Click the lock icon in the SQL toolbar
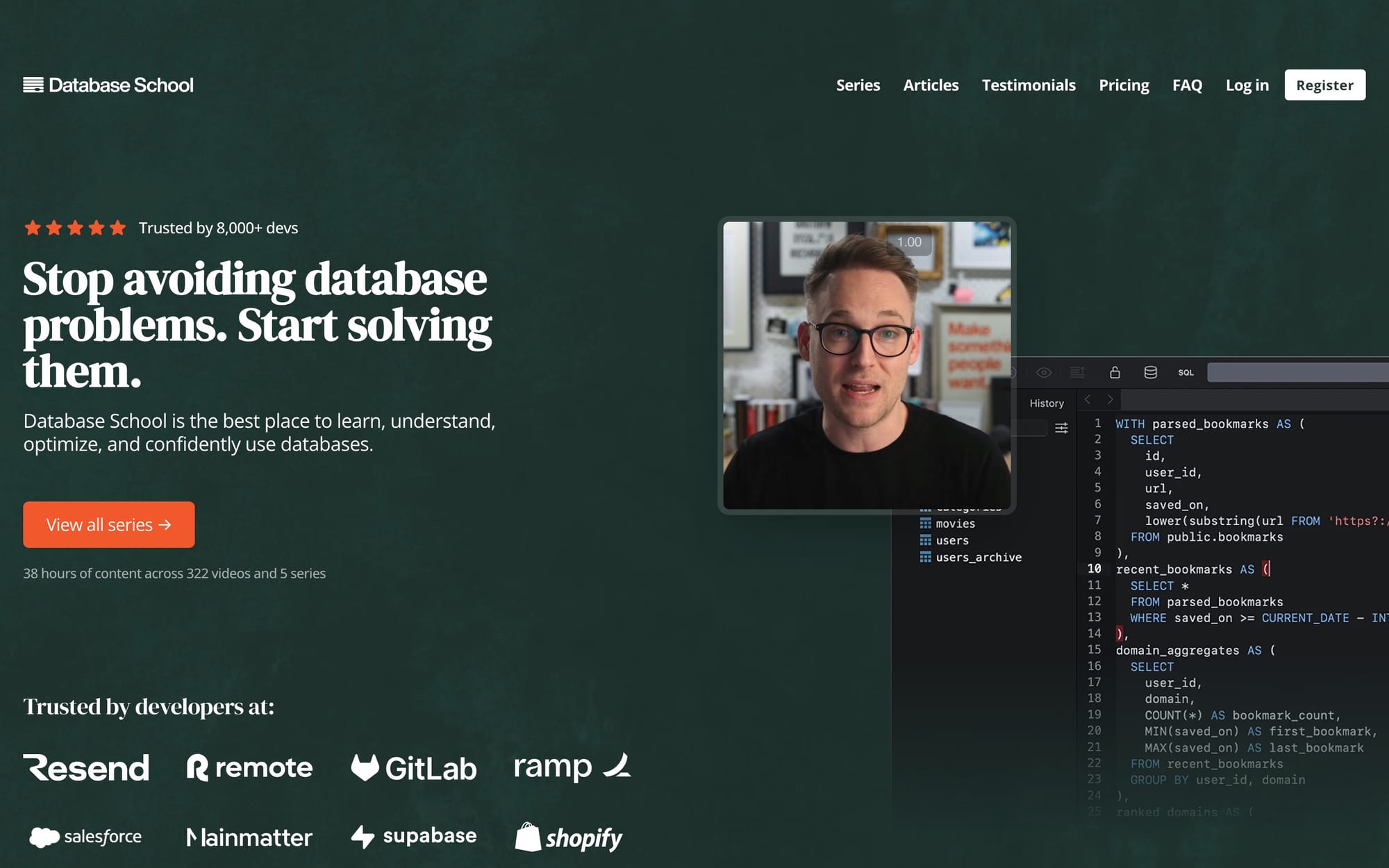 pyautogui.click(x=1115, y=372)
